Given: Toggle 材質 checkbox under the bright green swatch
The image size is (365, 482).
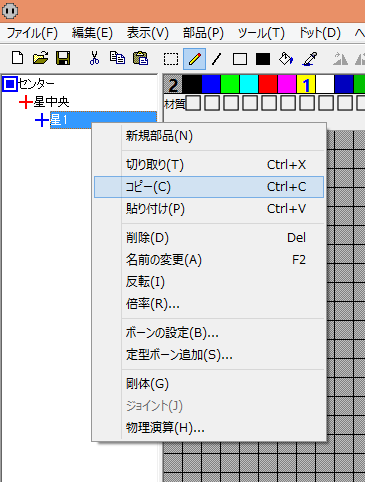Looking at the screenshot, I should 231,103.
